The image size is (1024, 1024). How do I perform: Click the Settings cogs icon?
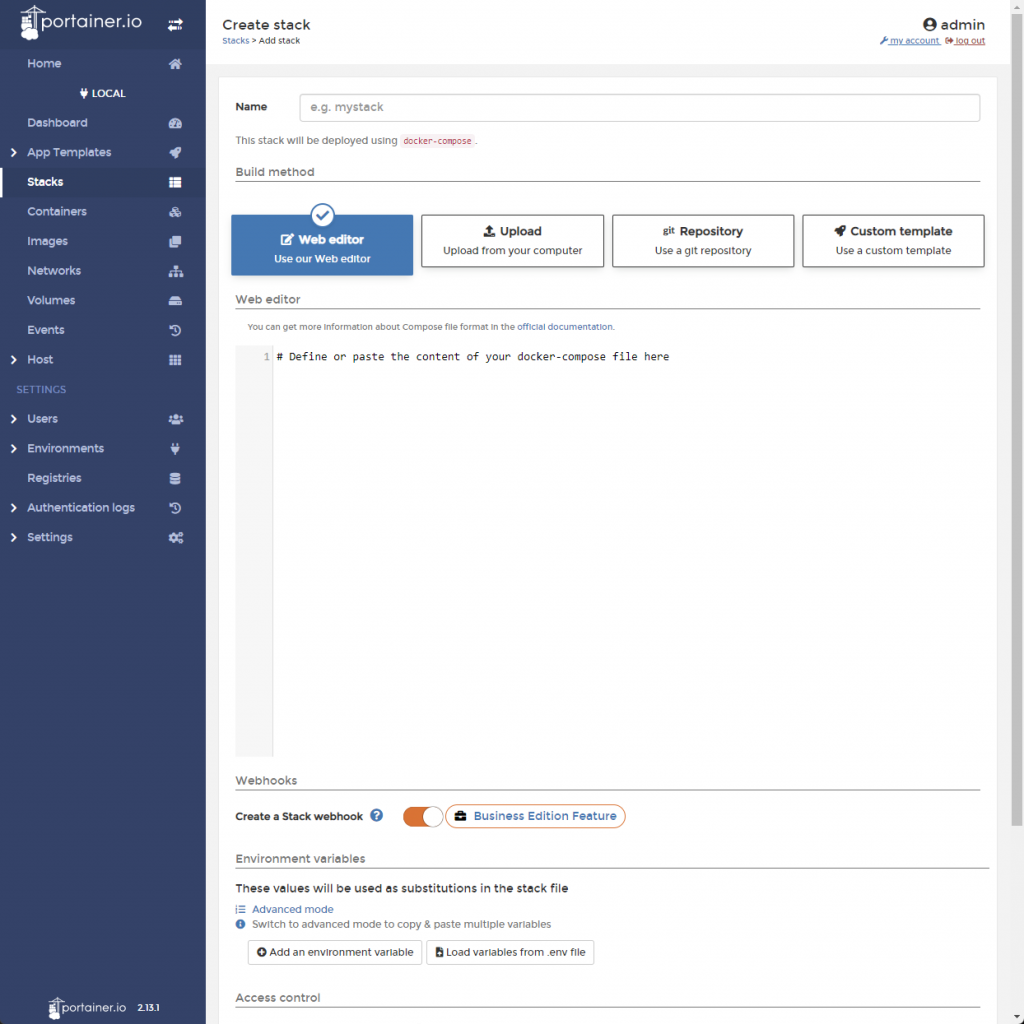click(175, 537)
